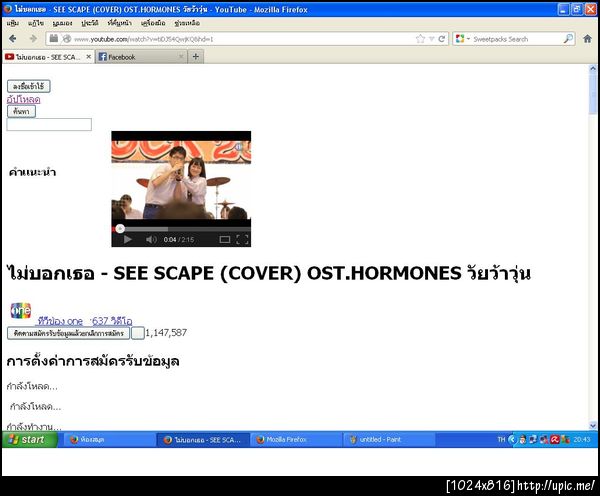The width and height of the screenshot is (600, 496).
Task: Open the Firefox home page icon
Action: point(587,39)
